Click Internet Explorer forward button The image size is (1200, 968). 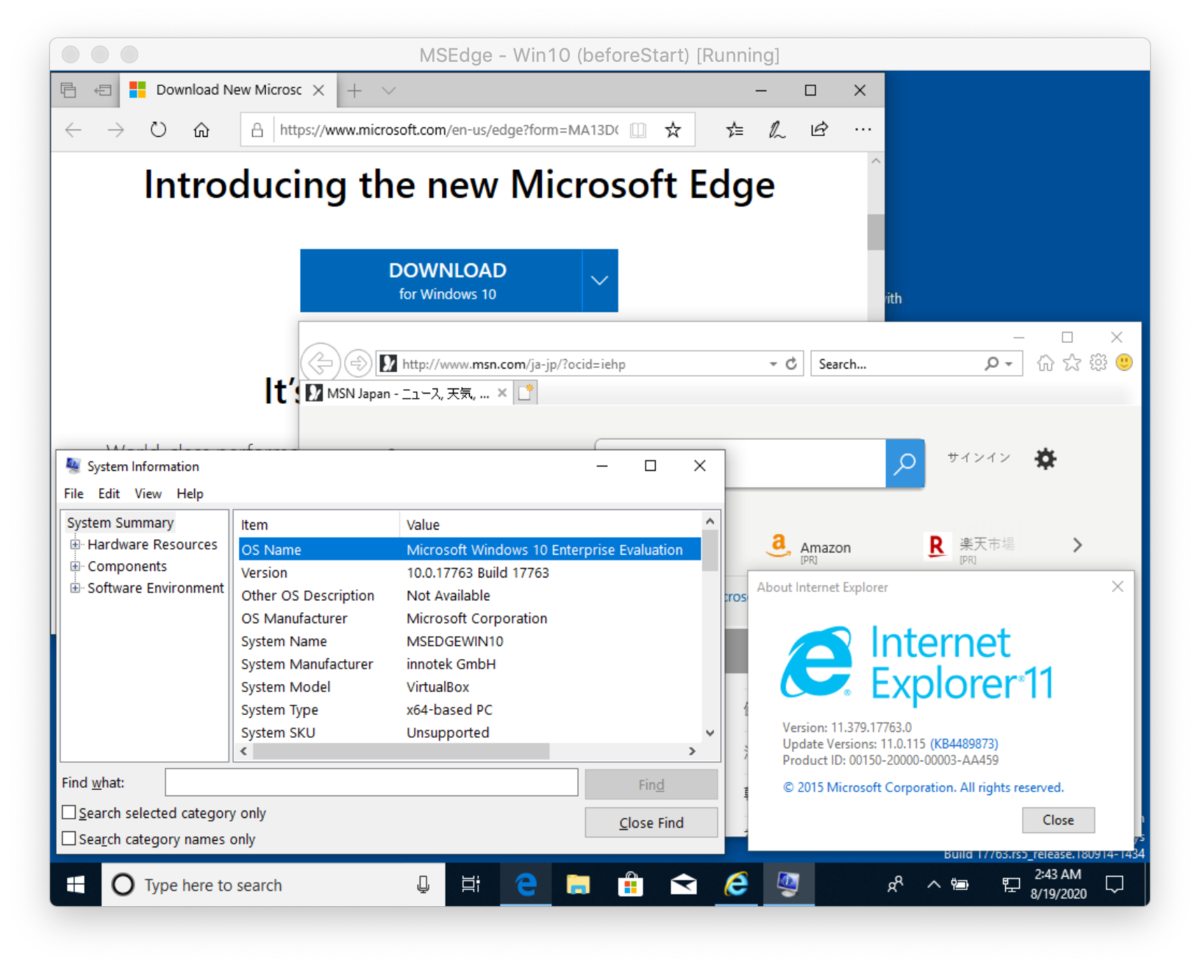pos(357,363)
